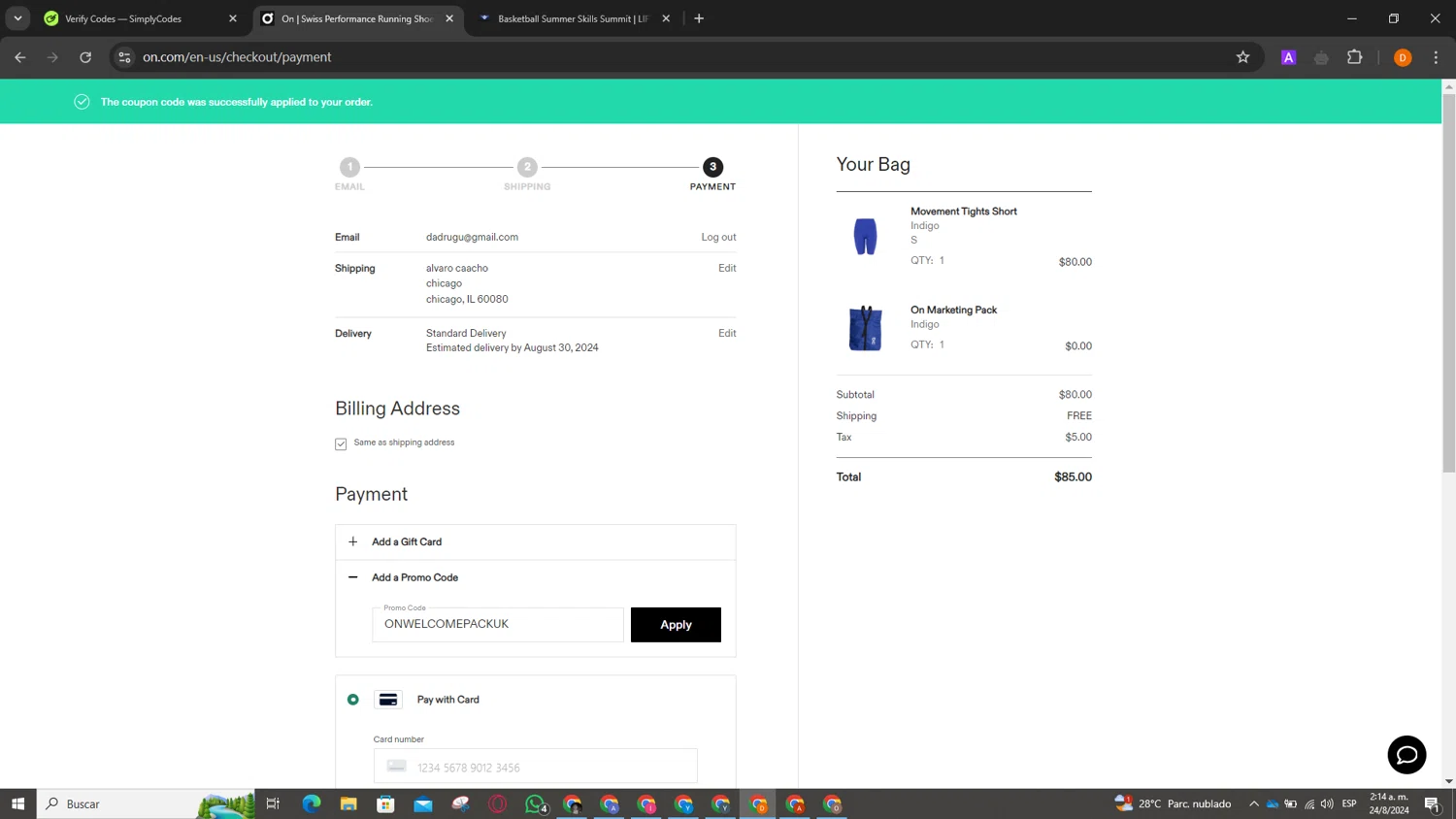Open volume control in system tray
Image resolution: width=1456 pixels, height=819 pixels.
1327,803
